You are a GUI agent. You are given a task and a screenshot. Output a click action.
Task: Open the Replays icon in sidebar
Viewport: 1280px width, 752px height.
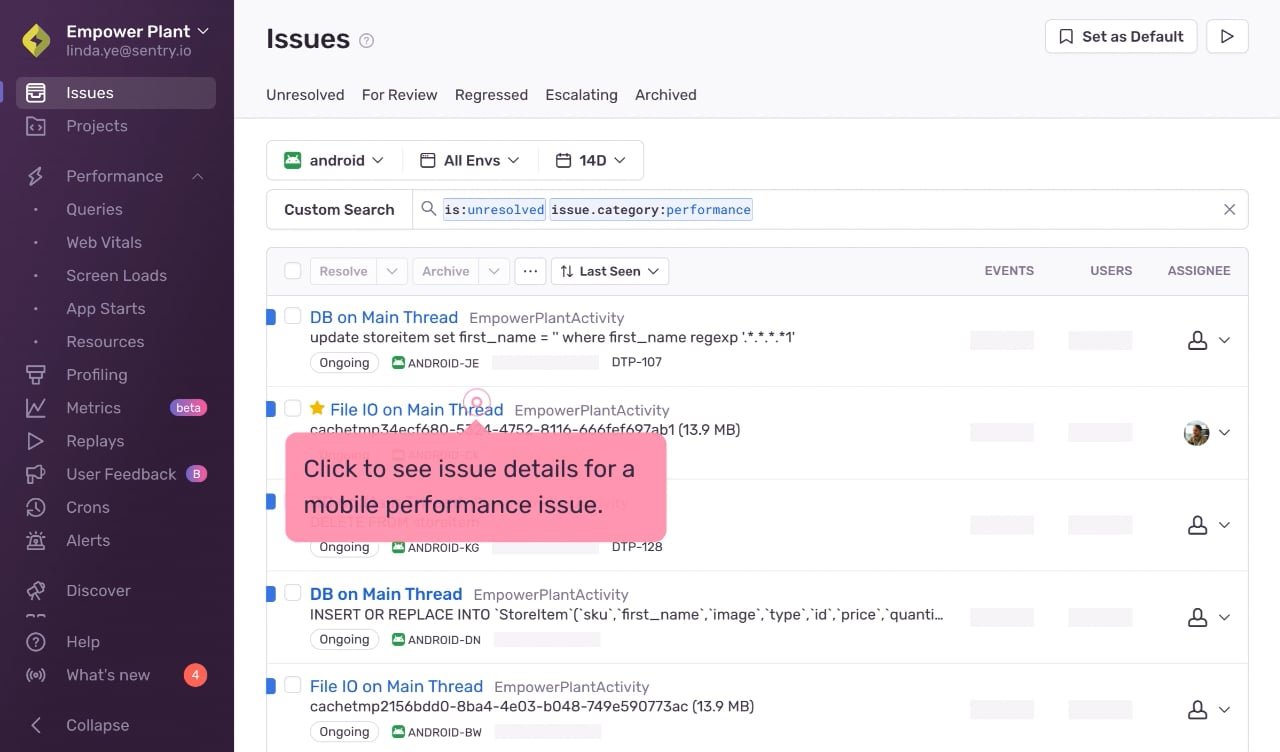36,441
